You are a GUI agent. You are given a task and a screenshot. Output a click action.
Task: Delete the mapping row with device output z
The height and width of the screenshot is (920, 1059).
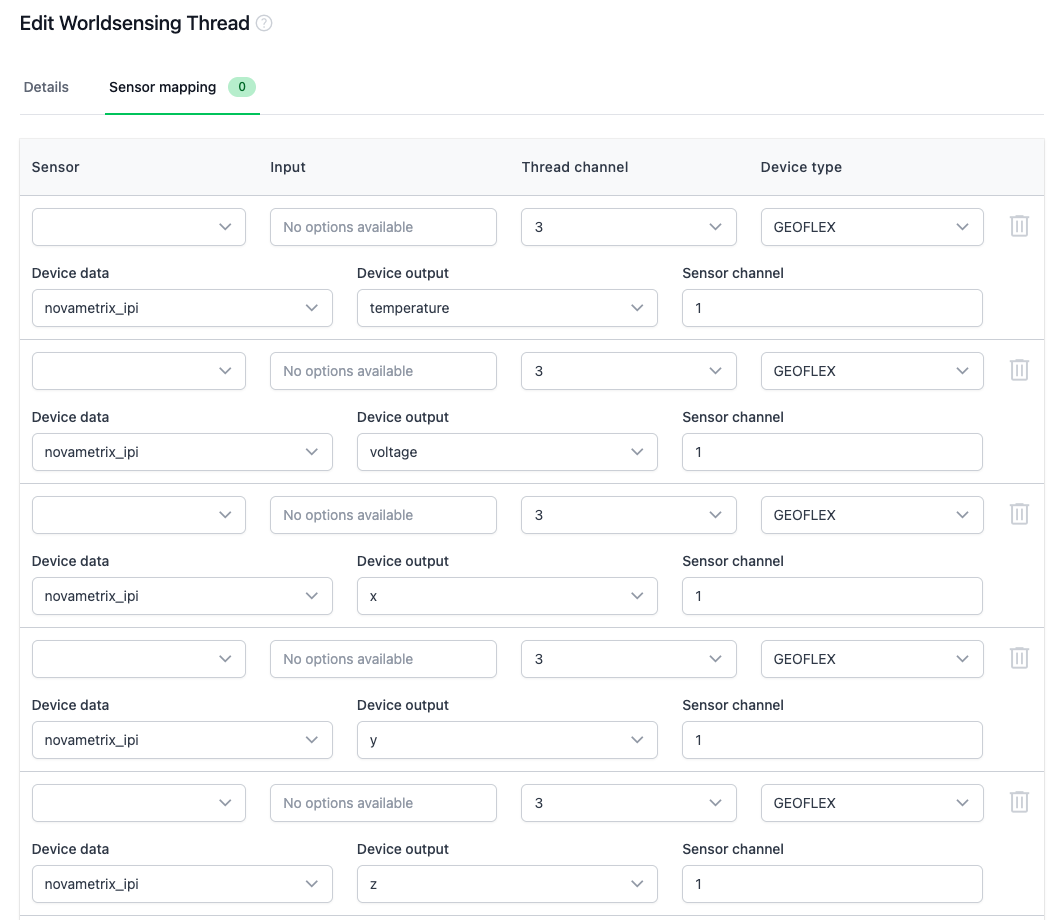1019,802
